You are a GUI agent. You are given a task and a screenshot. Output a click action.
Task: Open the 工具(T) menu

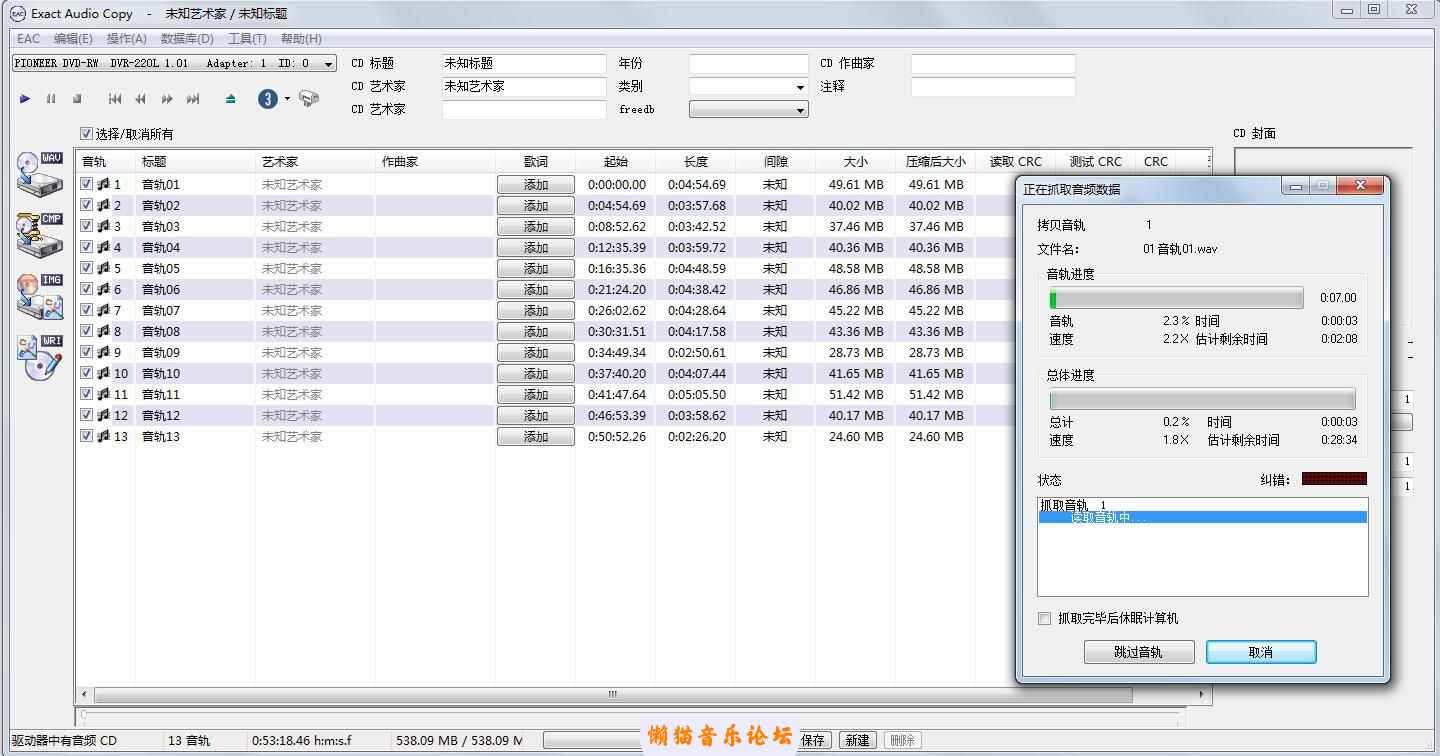pos(247,39)
